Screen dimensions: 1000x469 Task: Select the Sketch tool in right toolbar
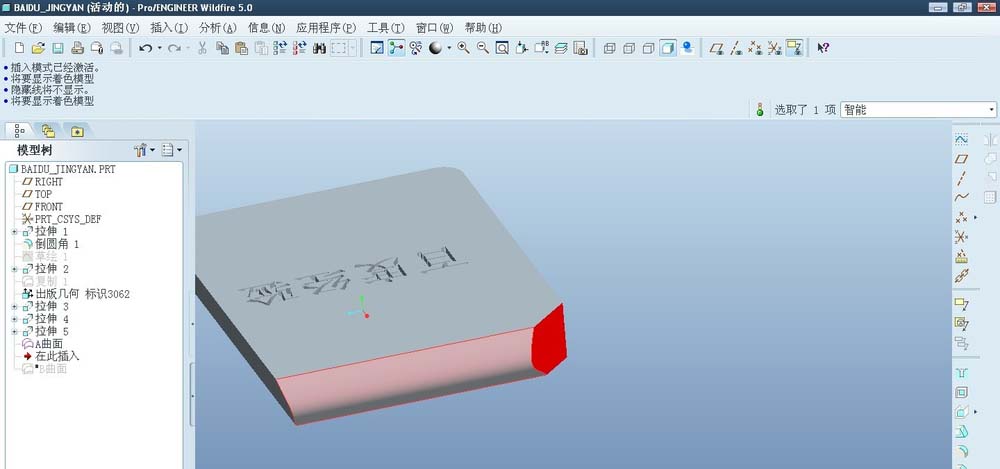click(x=961, y=139)
